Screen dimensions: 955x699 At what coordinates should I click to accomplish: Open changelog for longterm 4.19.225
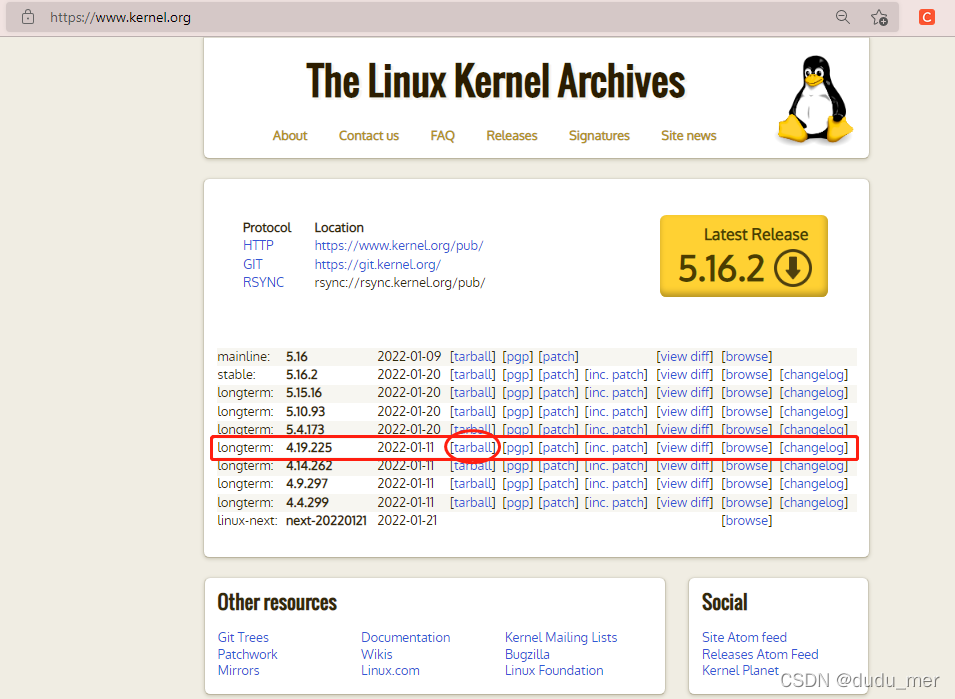click(814, 448)
